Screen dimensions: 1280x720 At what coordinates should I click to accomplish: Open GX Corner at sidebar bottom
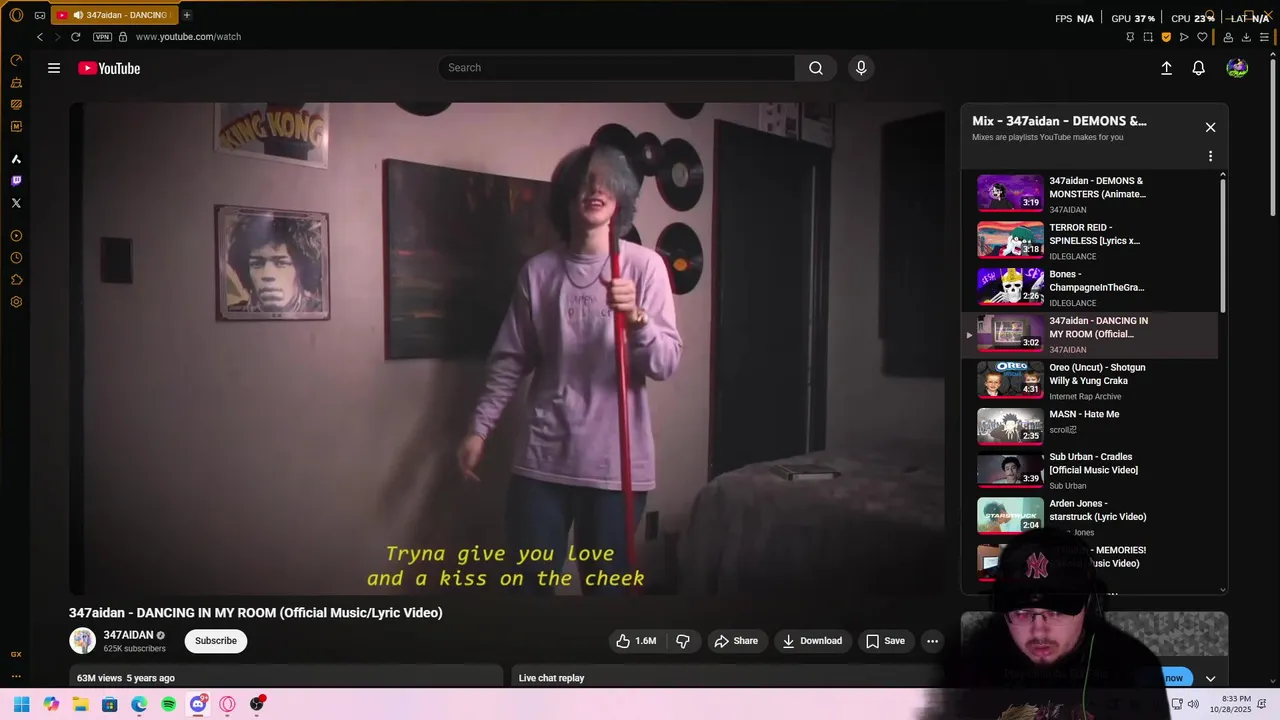pyautogui.click(x=16, y=654)
